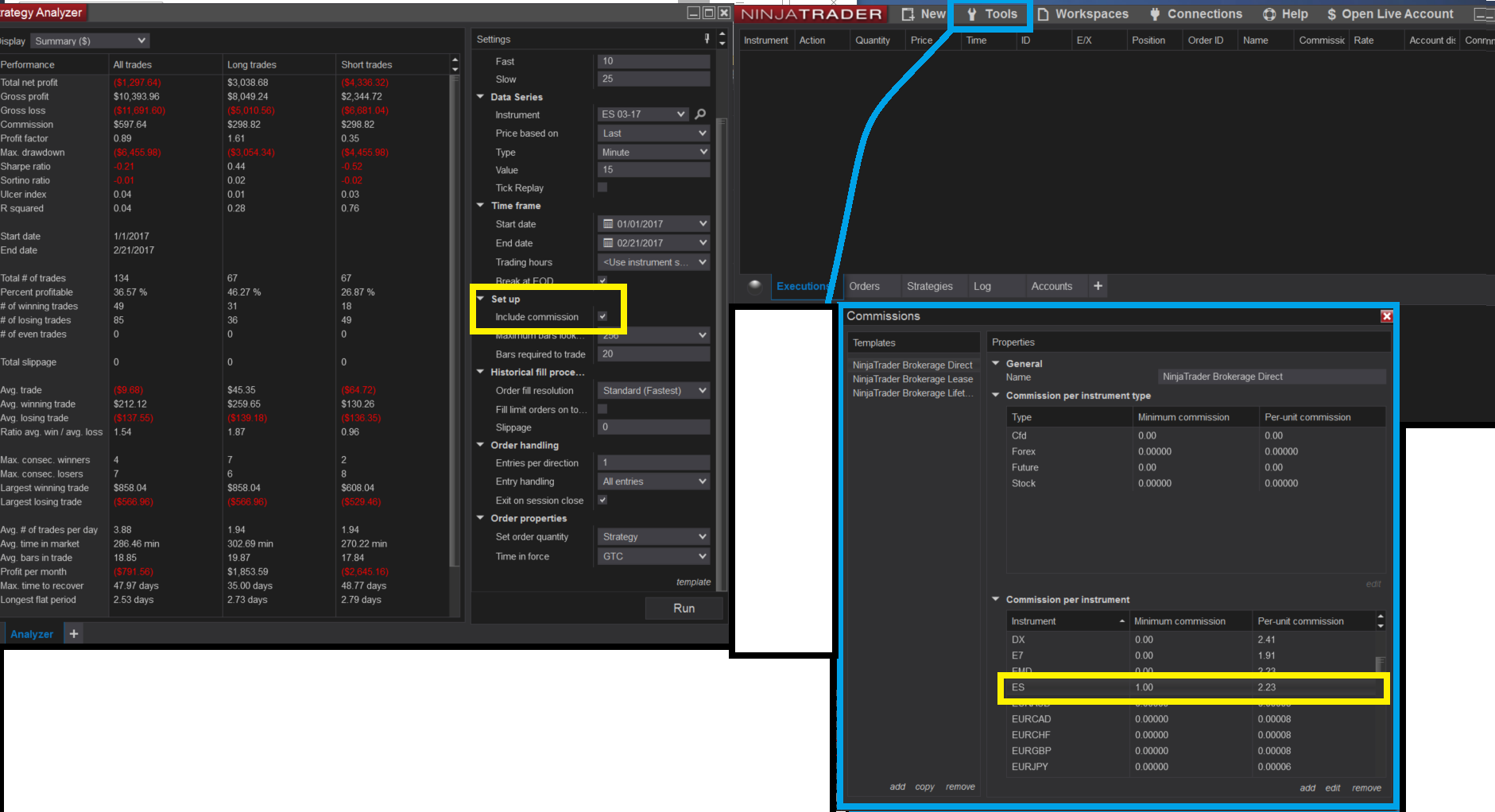This screenshot has height=812, width=1495.
Task: Open the Help menu
Action: point(1285,14)
